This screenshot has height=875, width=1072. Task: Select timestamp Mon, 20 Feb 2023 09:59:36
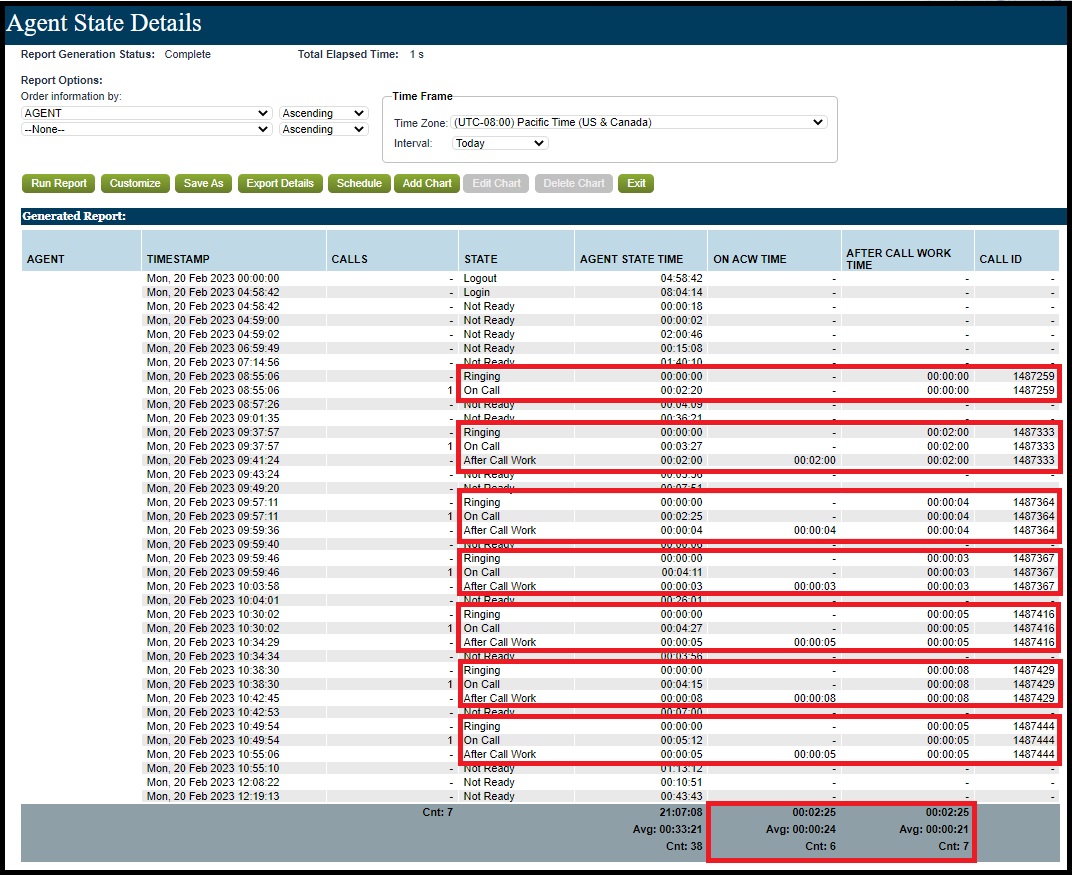[213, 530]
